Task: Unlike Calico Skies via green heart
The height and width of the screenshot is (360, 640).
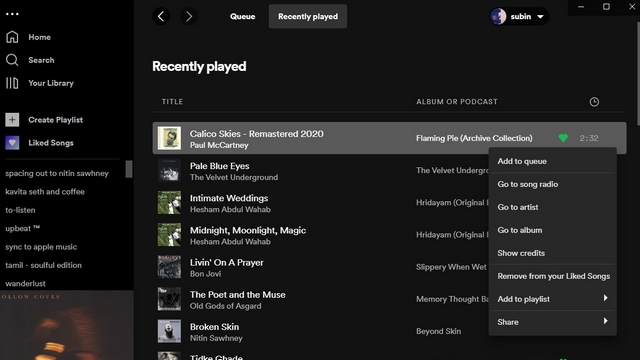Action: tap(563, 138)
